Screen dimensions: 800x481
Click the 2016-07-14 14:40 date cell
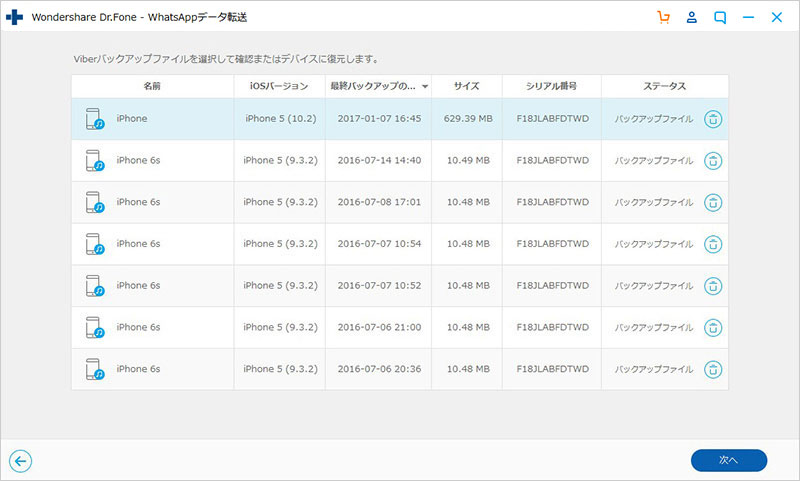click(379, 161)
